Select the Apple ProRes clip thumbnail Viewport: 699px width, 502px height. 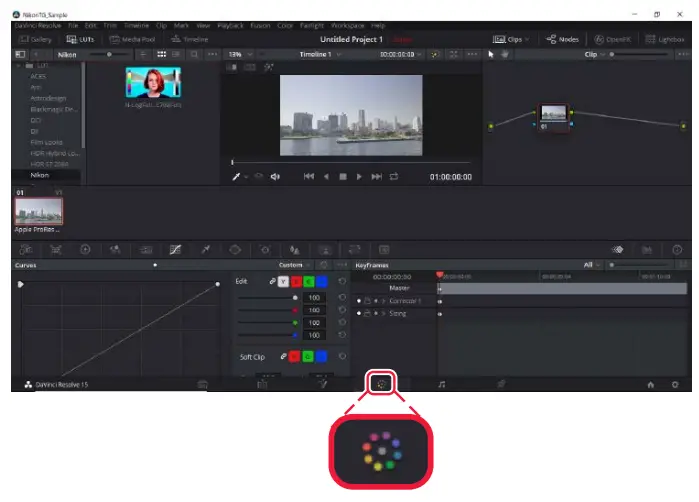[x=38, y=211]
